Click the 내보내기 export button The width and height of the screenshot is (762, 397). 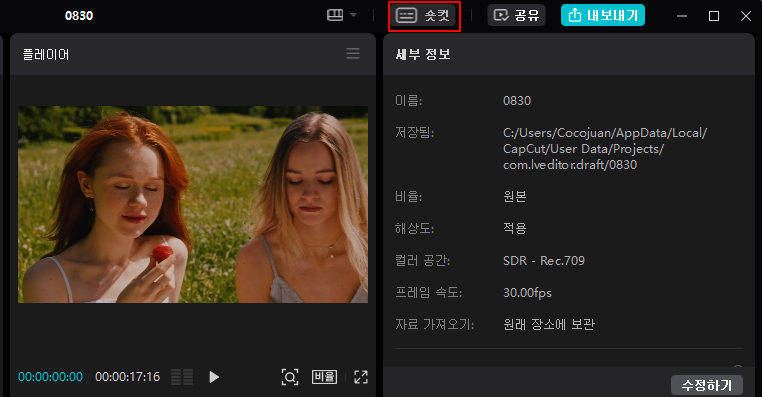(x=603, y=15)
